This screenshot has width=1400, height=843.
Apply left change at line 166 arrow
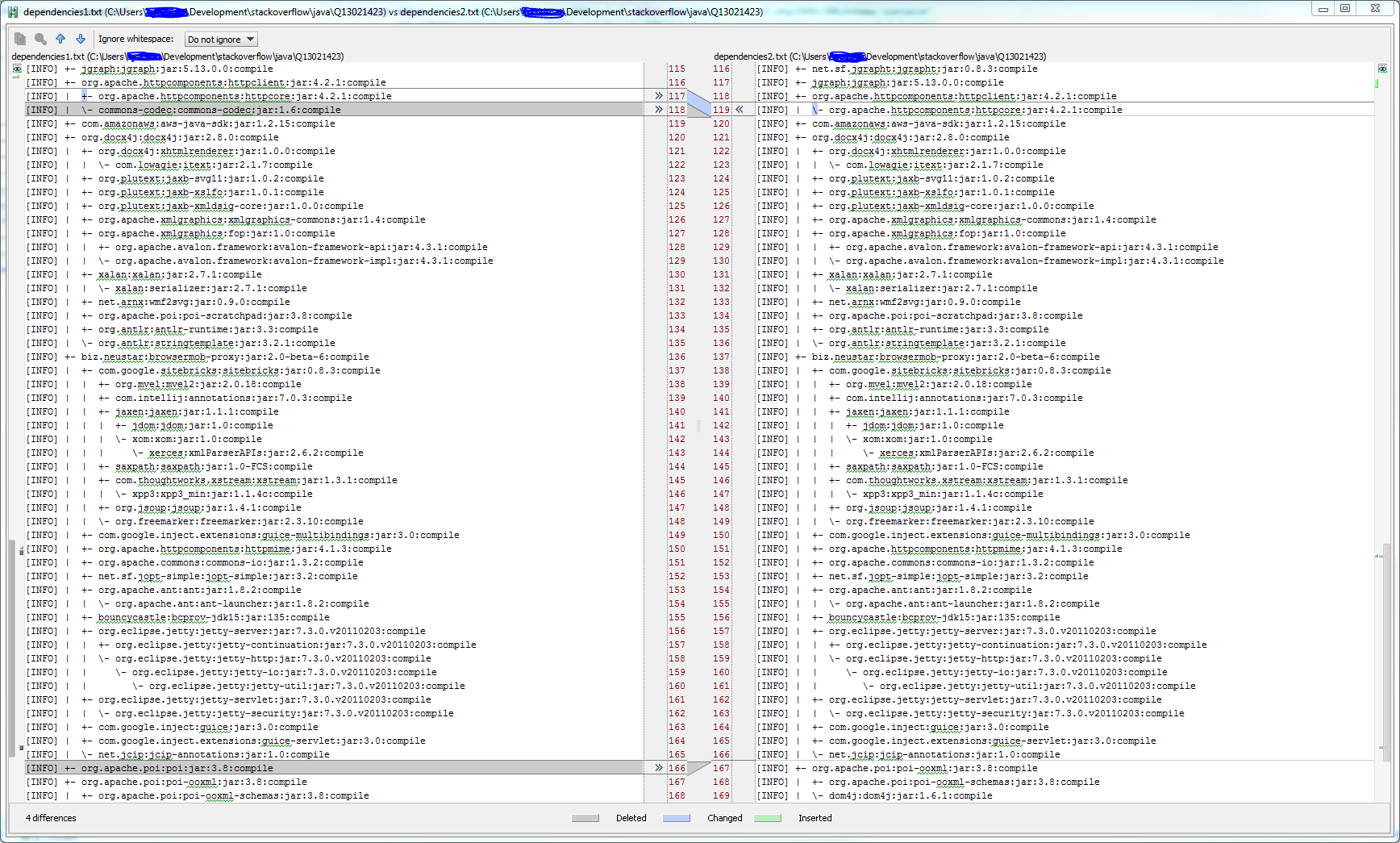[x=659, y=768]
